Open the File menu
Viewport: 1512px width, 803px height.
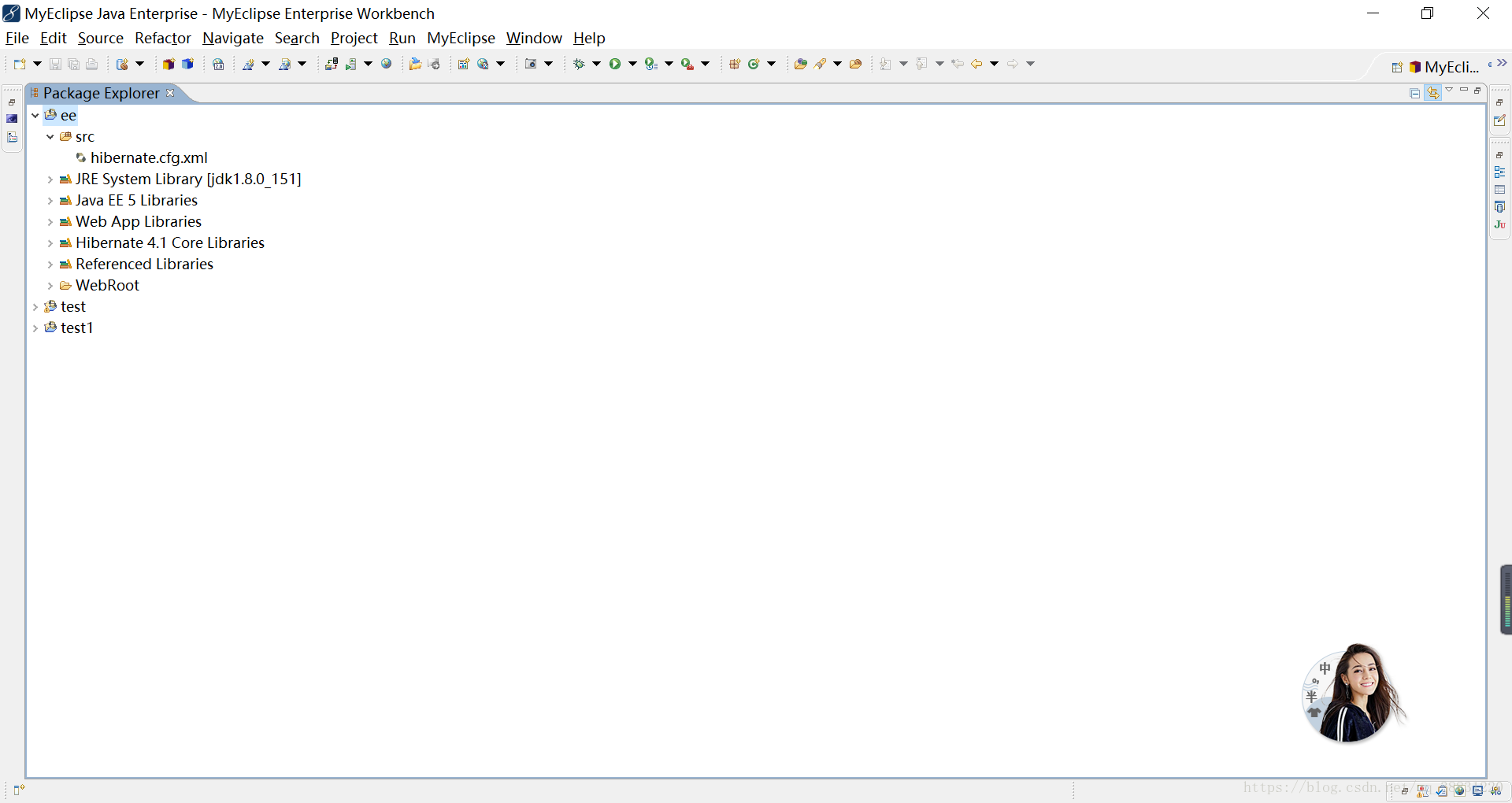point(17,38)
